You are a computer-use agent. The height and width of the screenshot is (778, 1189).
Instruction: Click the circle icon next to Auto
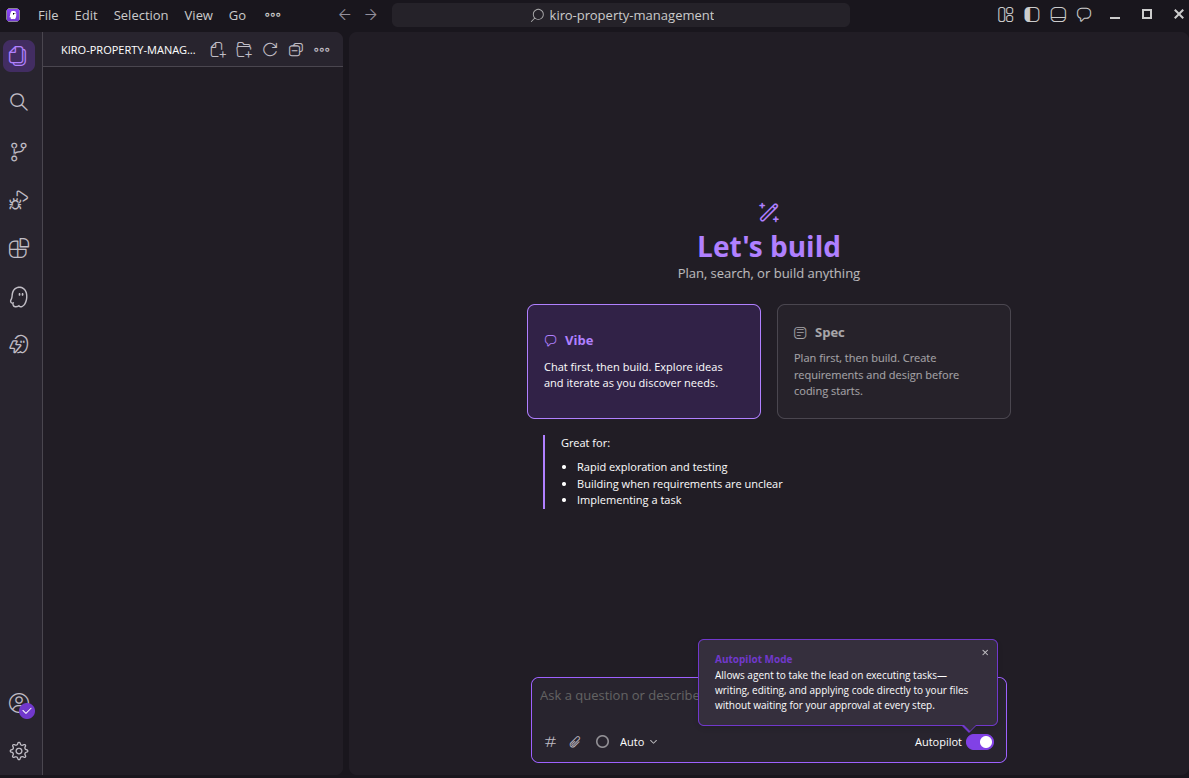tap(602, 742)
